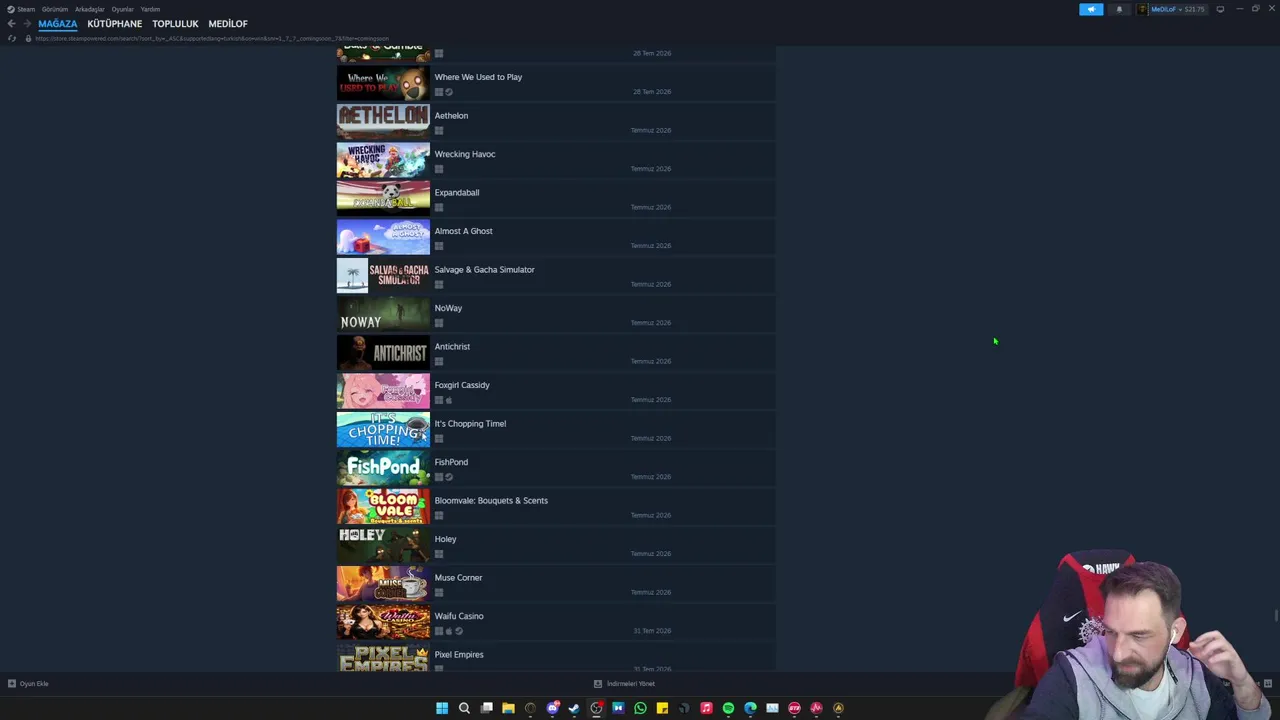The image size is (1280, 720).
Task: Click the Steam taskbar icon
Action: (574, 708)
